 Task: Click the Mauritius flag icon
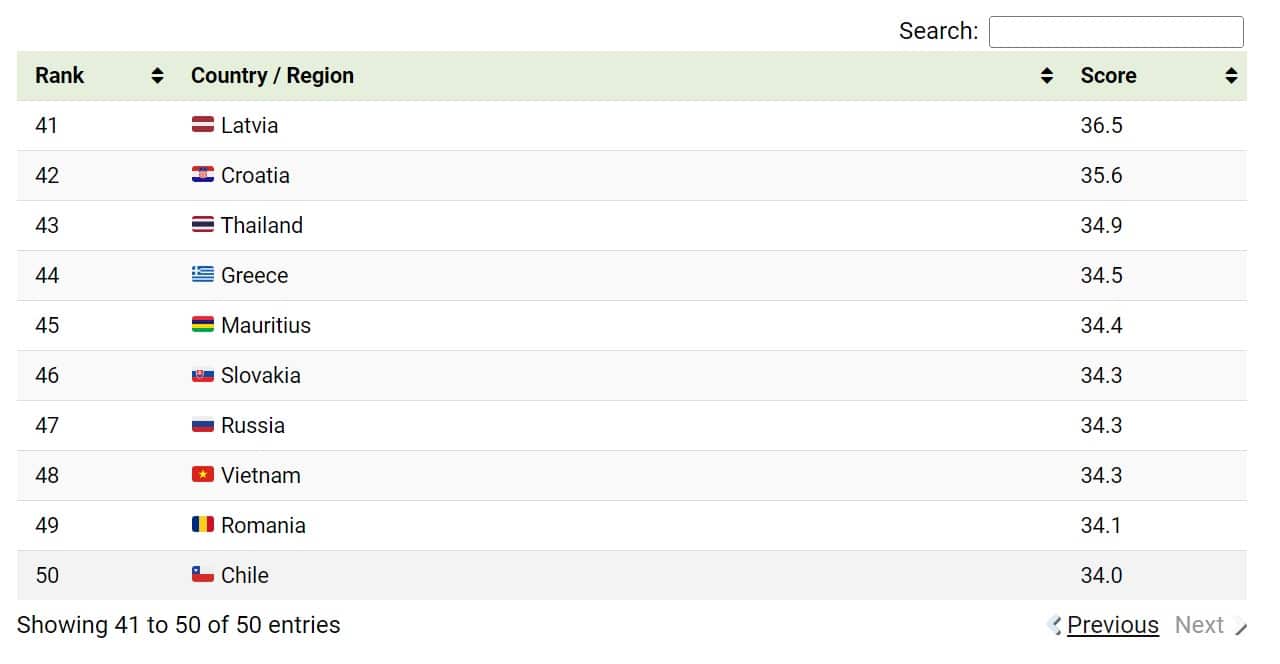(203, 325)
